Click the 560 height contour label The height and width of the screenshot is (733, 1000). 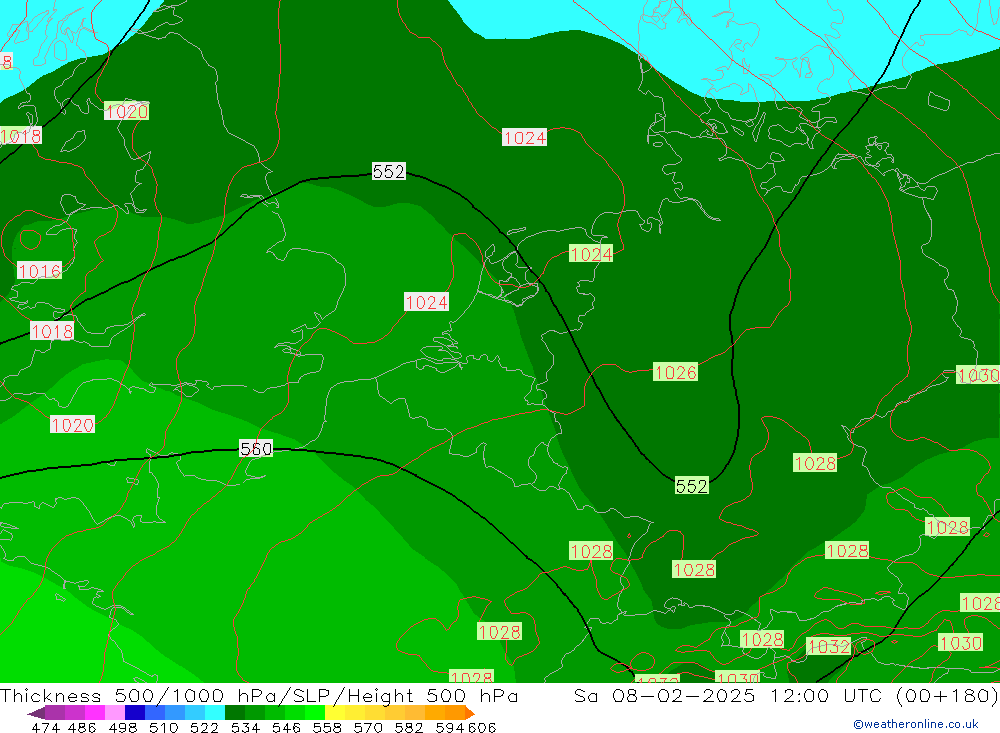point(256,448)
